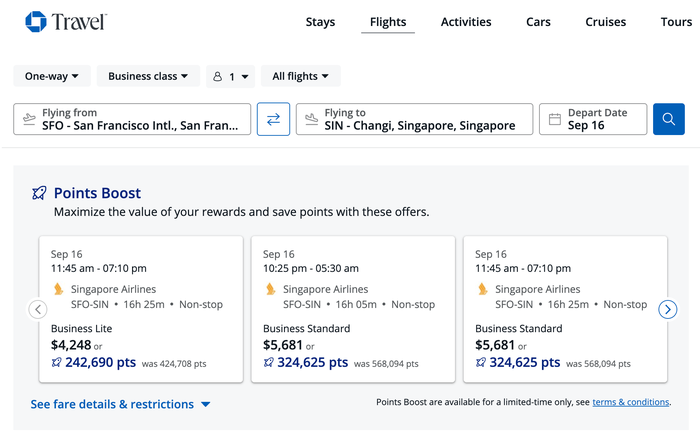Advance to next Points Boost offers

[668, 309]
